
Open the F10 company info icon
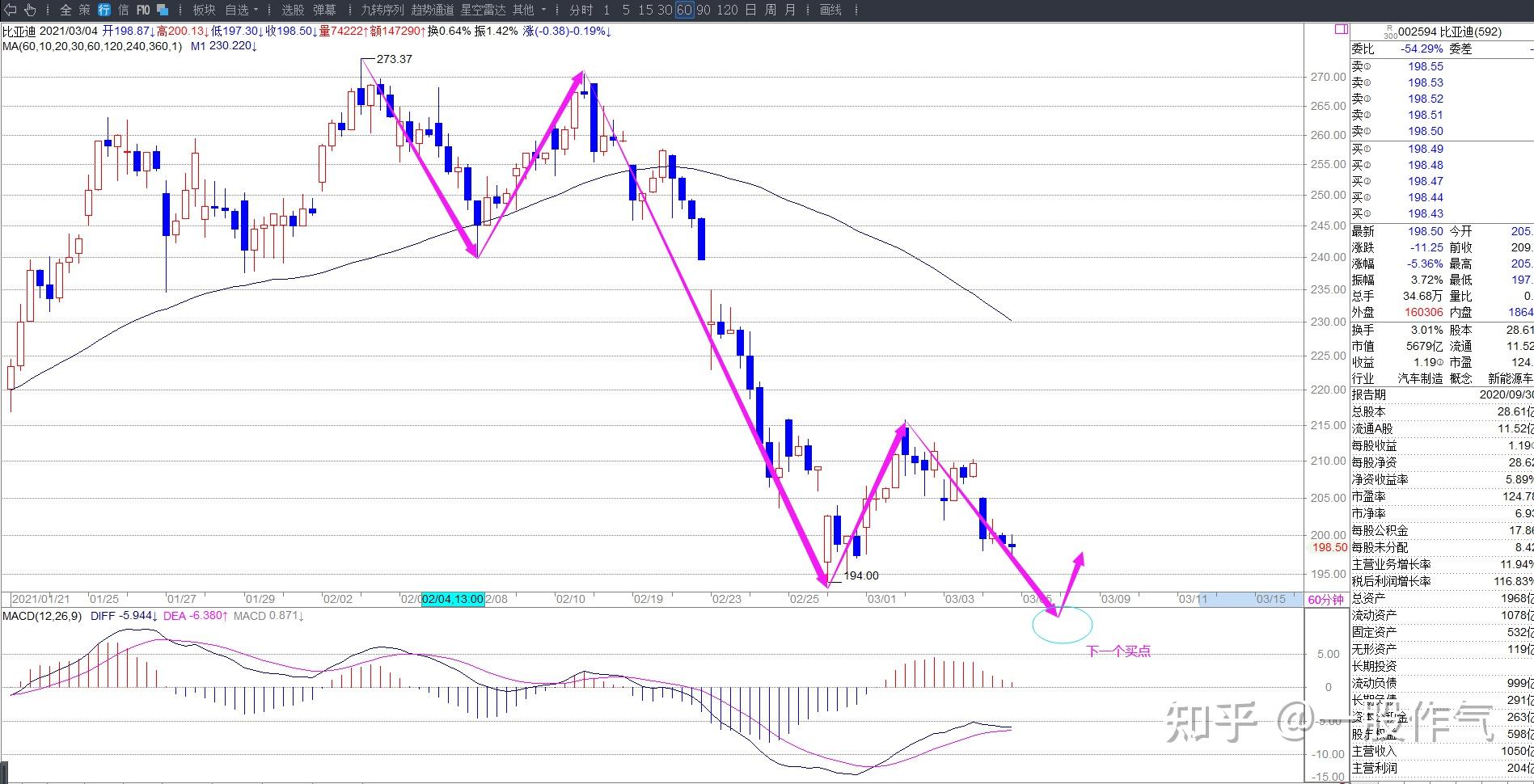(x=143, y=10)
